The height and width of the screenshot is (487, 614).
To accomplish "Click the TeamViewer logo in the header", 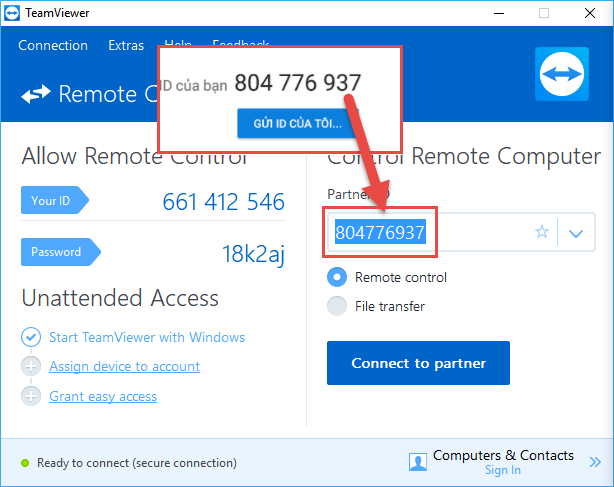I will [x=562, y=74].
